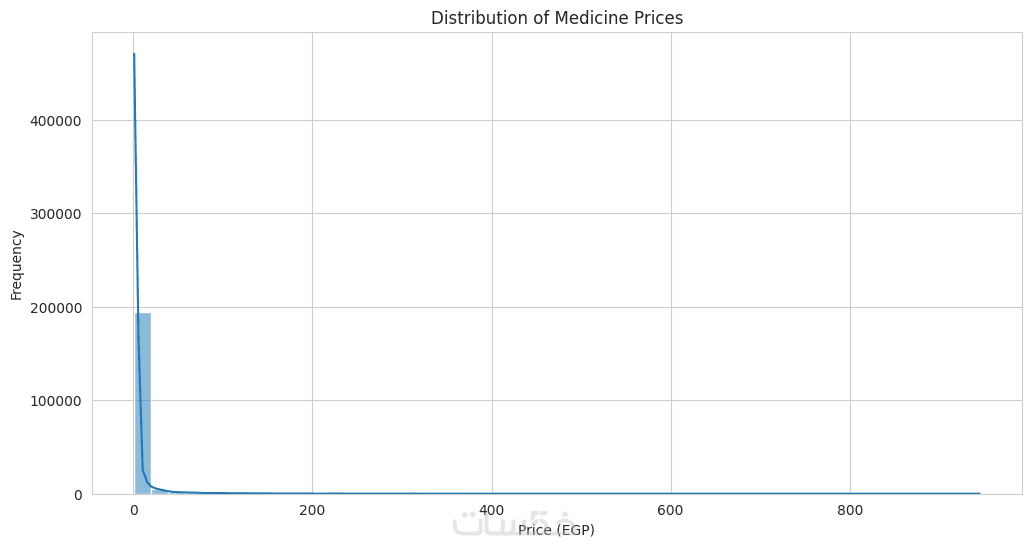Click the top peak of the density curve
The image size is (1031, 547).
click(134, 55)
